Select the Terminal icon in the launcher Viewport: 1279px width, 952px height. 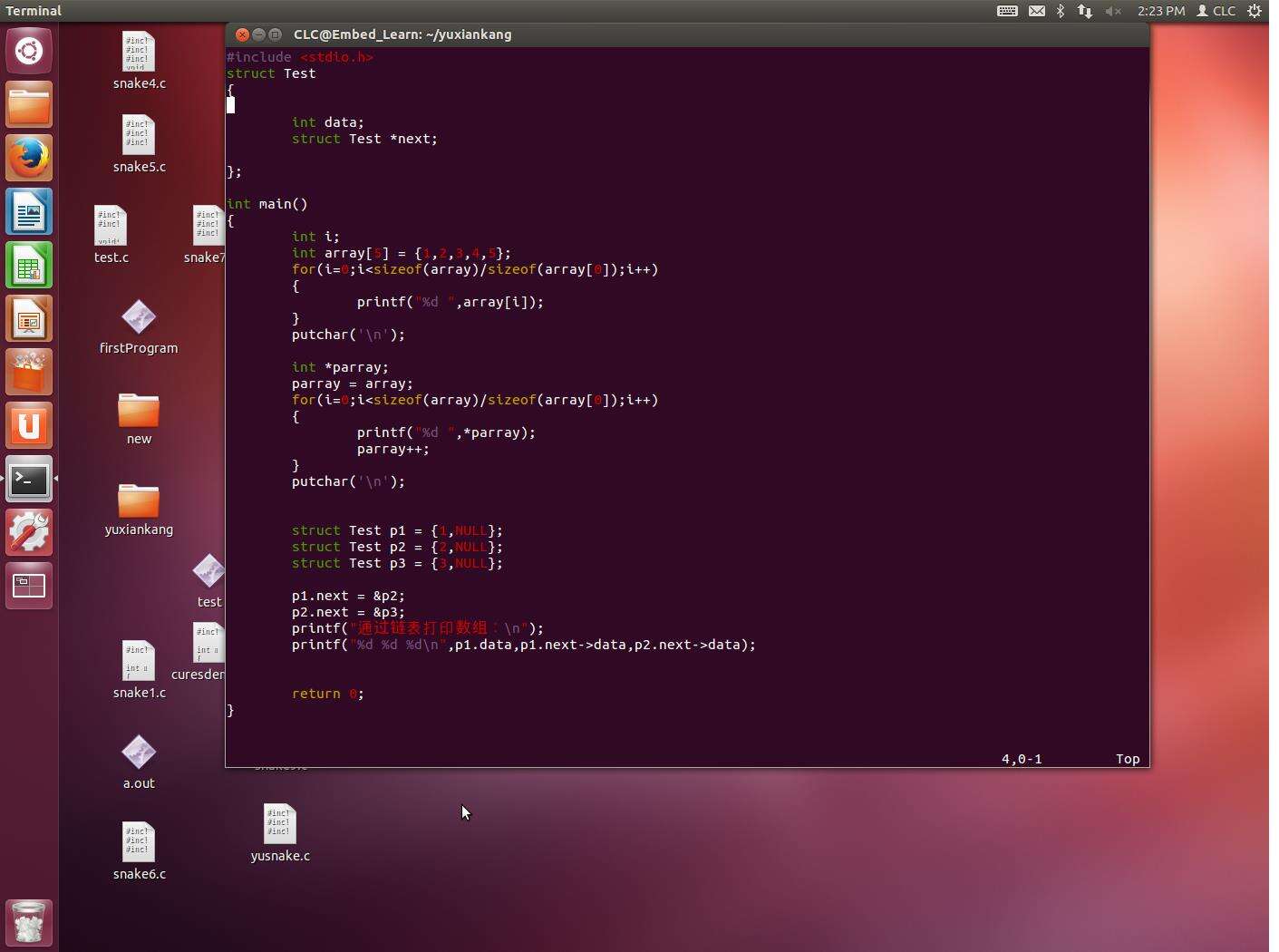(29, 480)
